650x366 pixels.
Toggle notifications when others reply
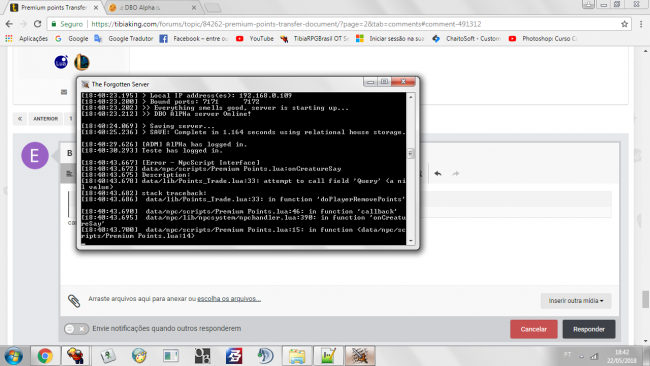[76, 329]
